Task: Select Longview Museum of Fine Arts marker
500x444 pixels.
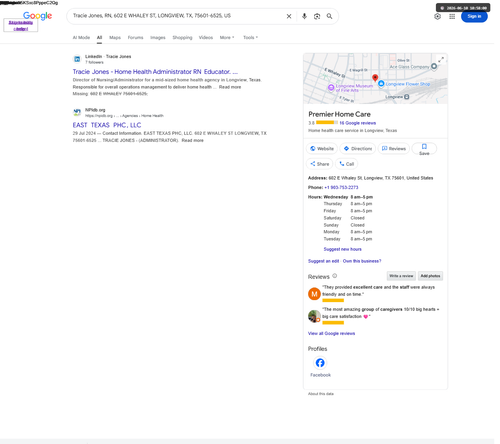Action: 331,87
